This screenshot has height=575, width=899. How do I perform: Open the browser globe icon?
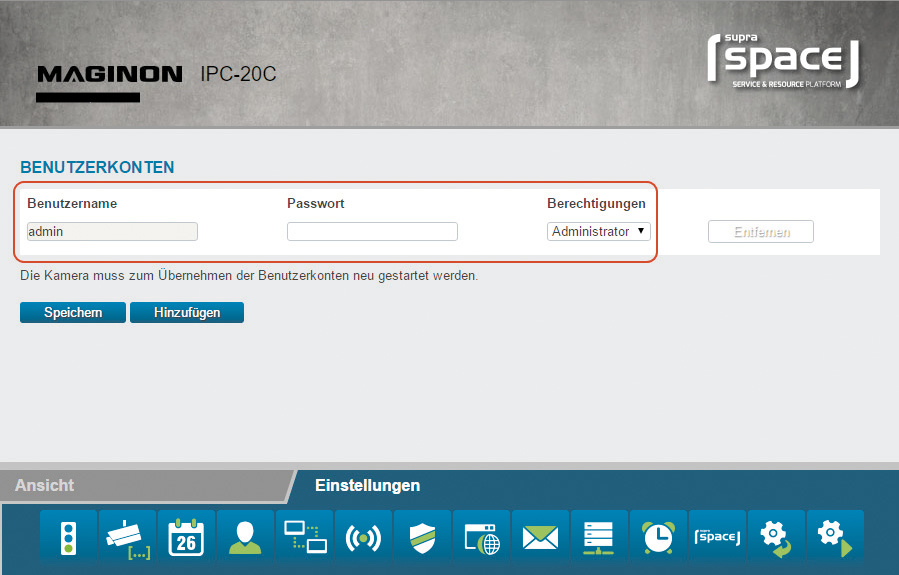(482, 537)
